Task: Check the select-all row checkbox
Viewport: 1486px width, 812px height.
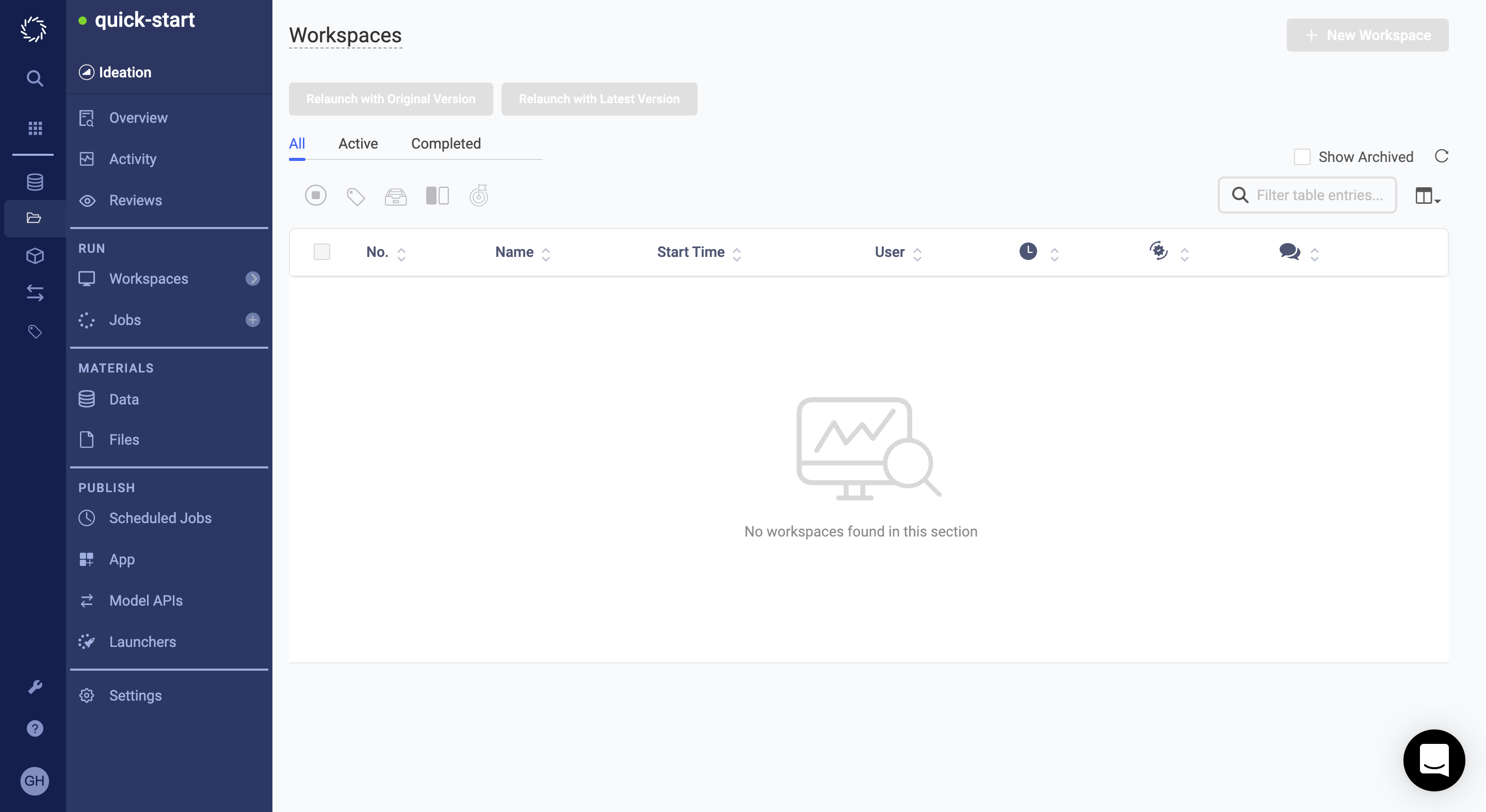Action: (322, 252)
